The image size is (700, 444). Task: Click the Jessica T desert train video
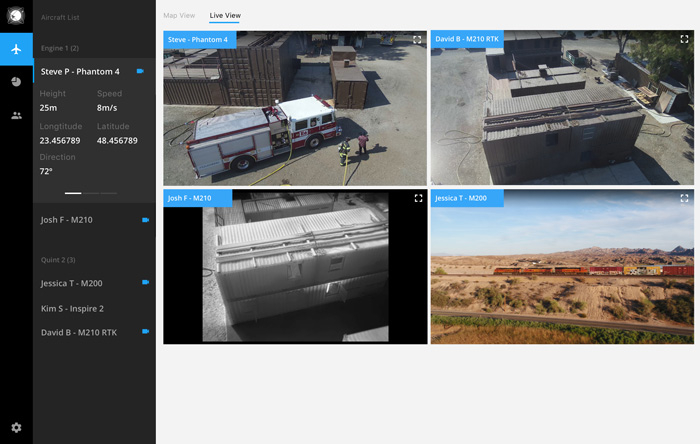[562, 275]
